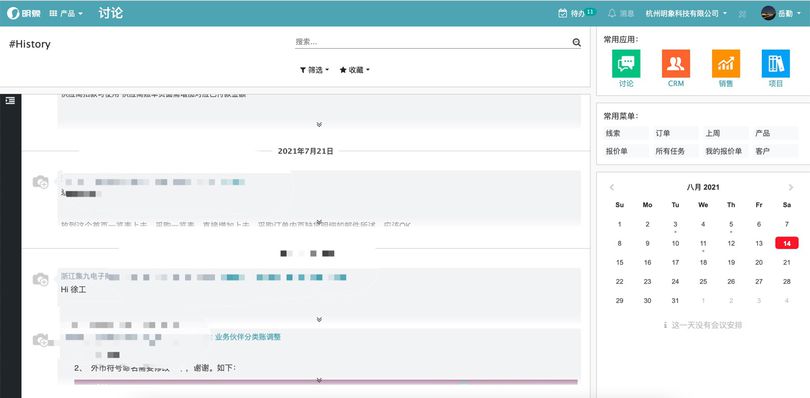Screen dimensions: 810x398
Task: Go to previous month in calendar
Action: click(x=612, y=187)
